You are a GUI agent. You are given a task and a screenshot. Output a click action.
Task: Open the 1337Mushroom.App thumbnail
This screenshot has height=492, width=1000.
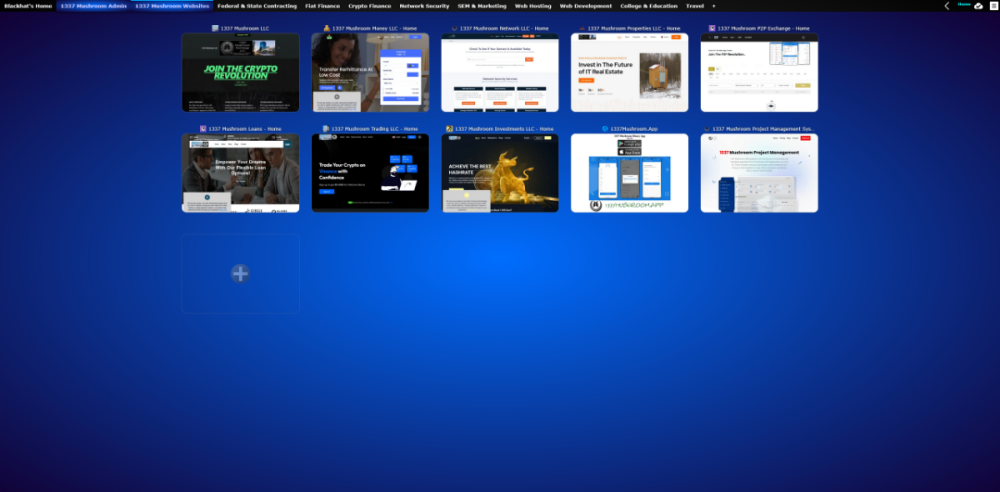[x=629, y=173]
